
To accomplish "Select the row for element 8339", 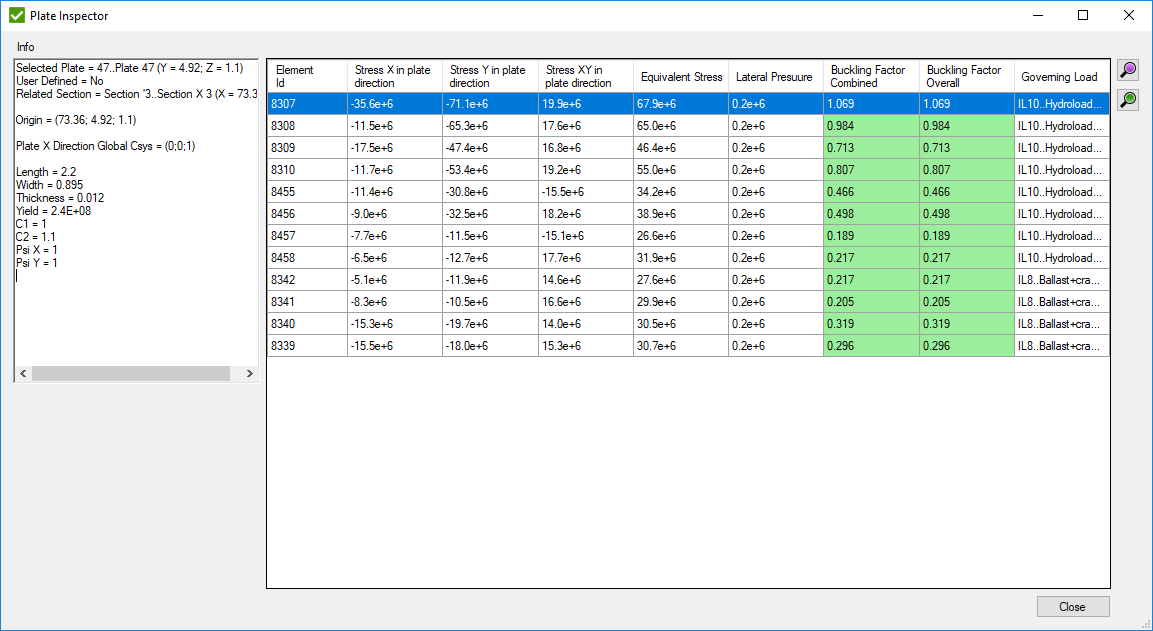I will tap(688, 346).
